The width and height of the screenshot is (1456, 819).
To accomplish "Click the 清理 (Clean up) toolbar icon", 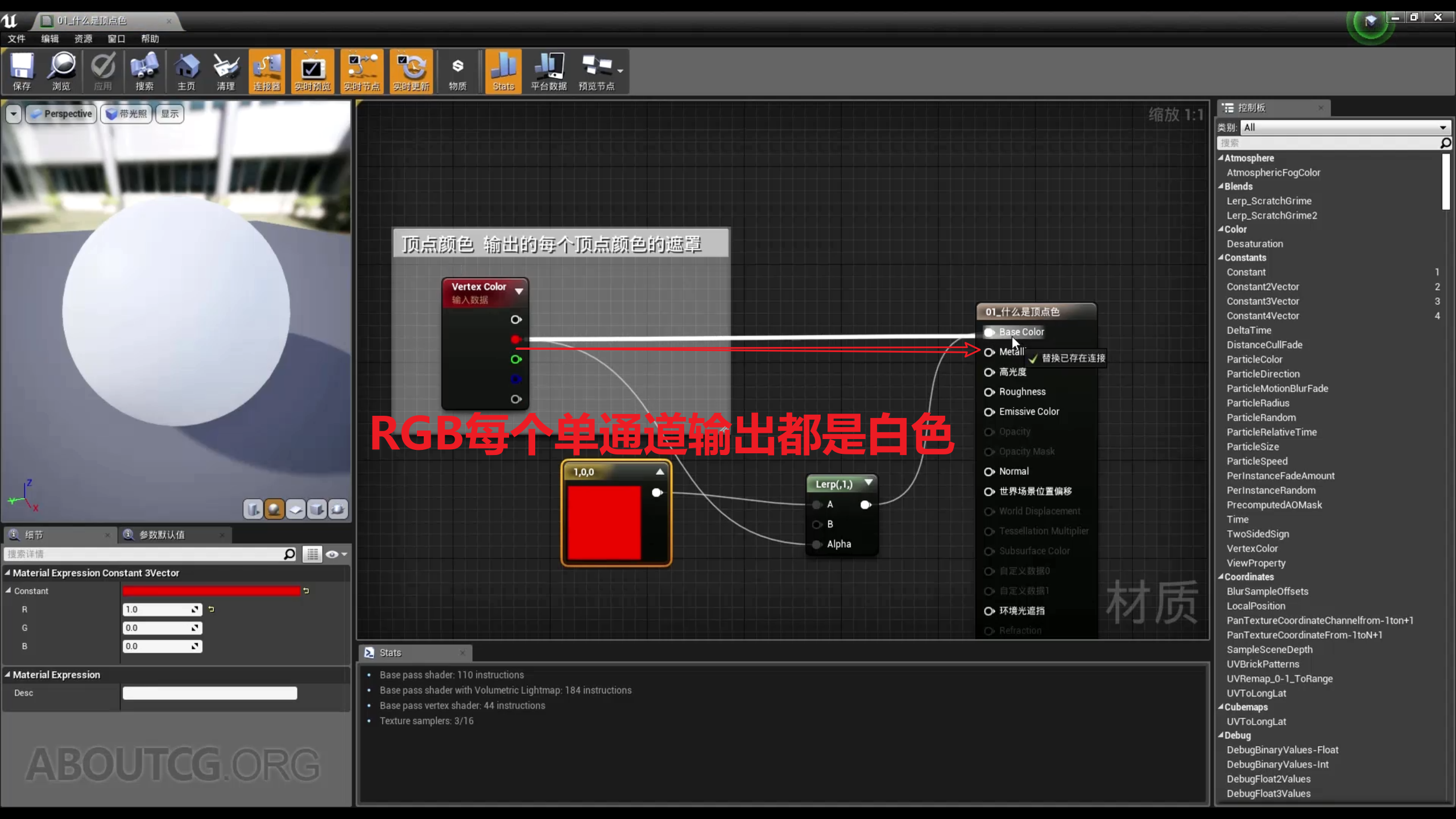I will click(x=226, y=71).
